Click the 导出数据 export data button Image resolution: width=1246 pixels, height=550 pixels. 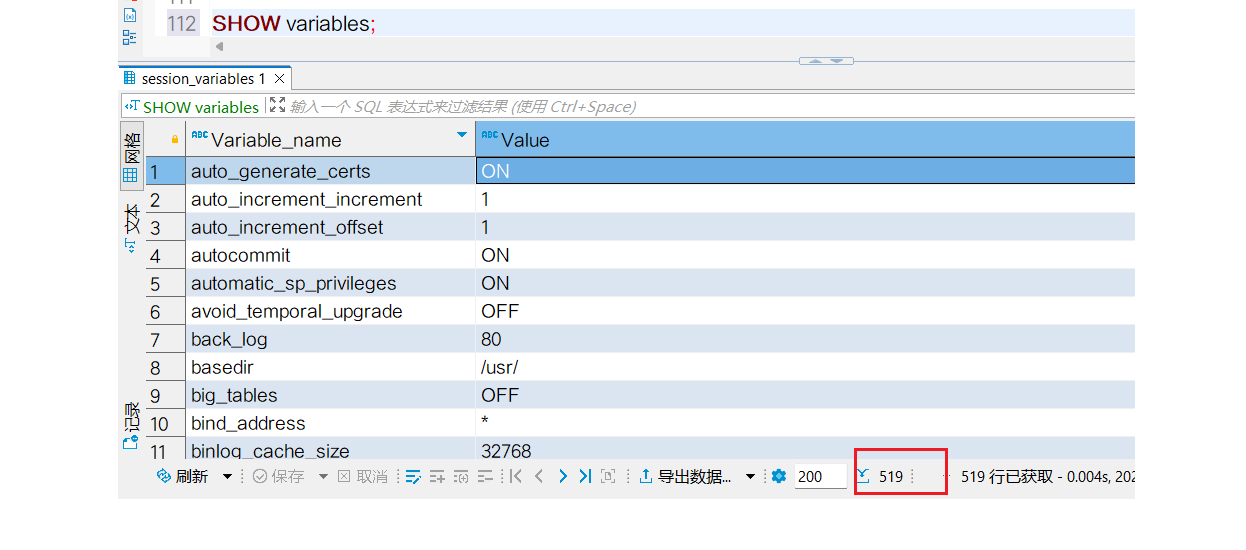point(685,477)
